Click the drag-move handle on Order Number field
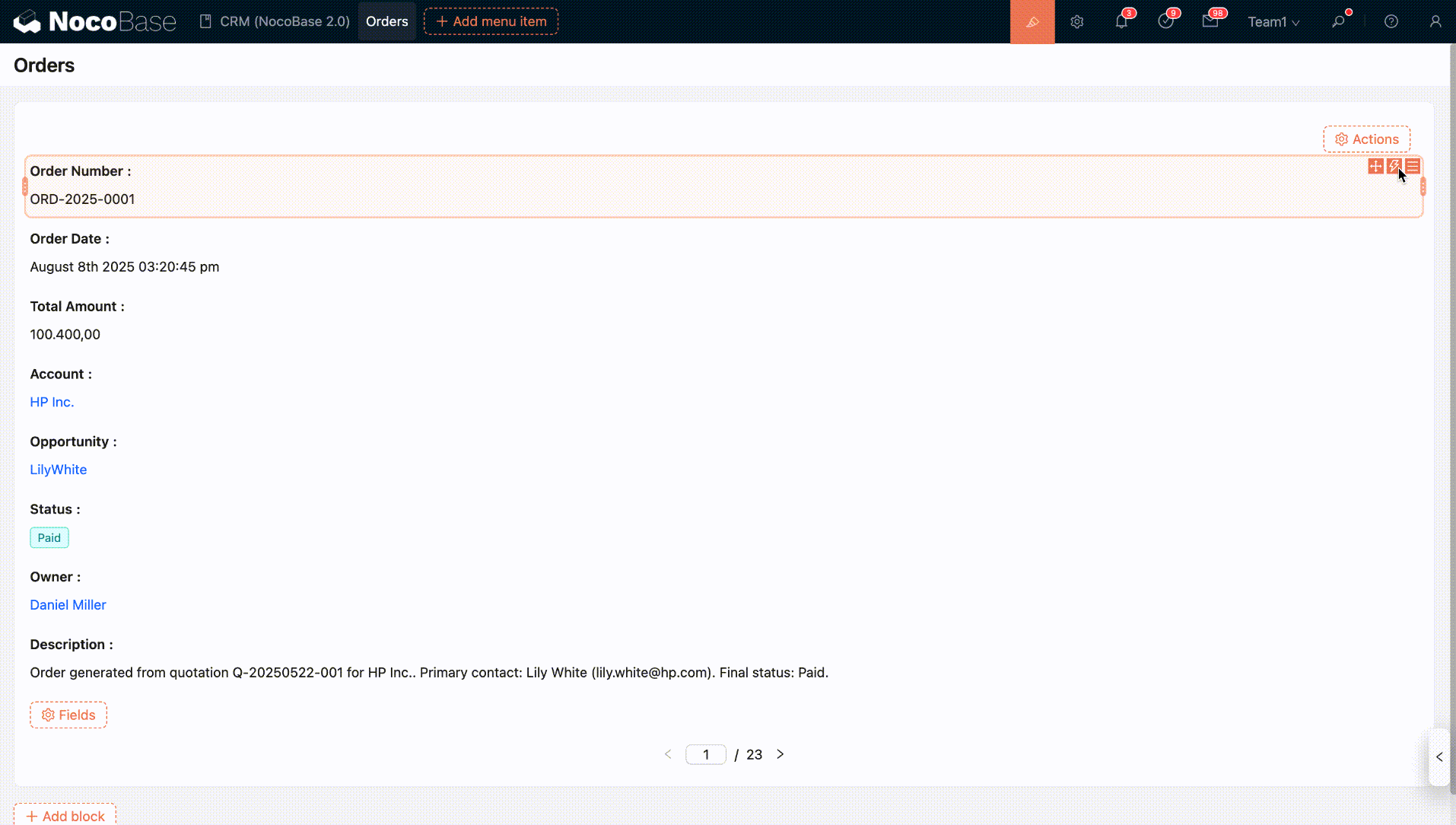Screen dimensions: 1456x825 coord(1375,166)
